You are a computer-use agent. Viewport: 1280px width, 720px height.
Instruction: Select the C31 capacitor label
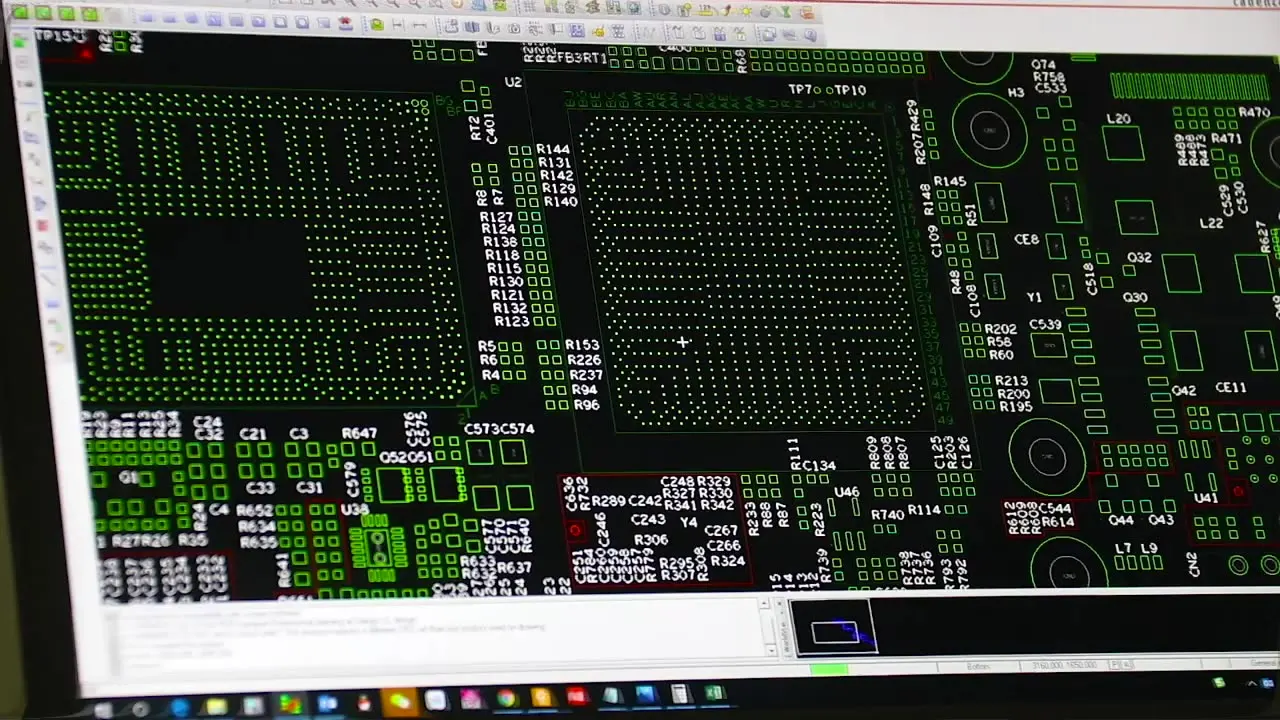coord(309,488)
